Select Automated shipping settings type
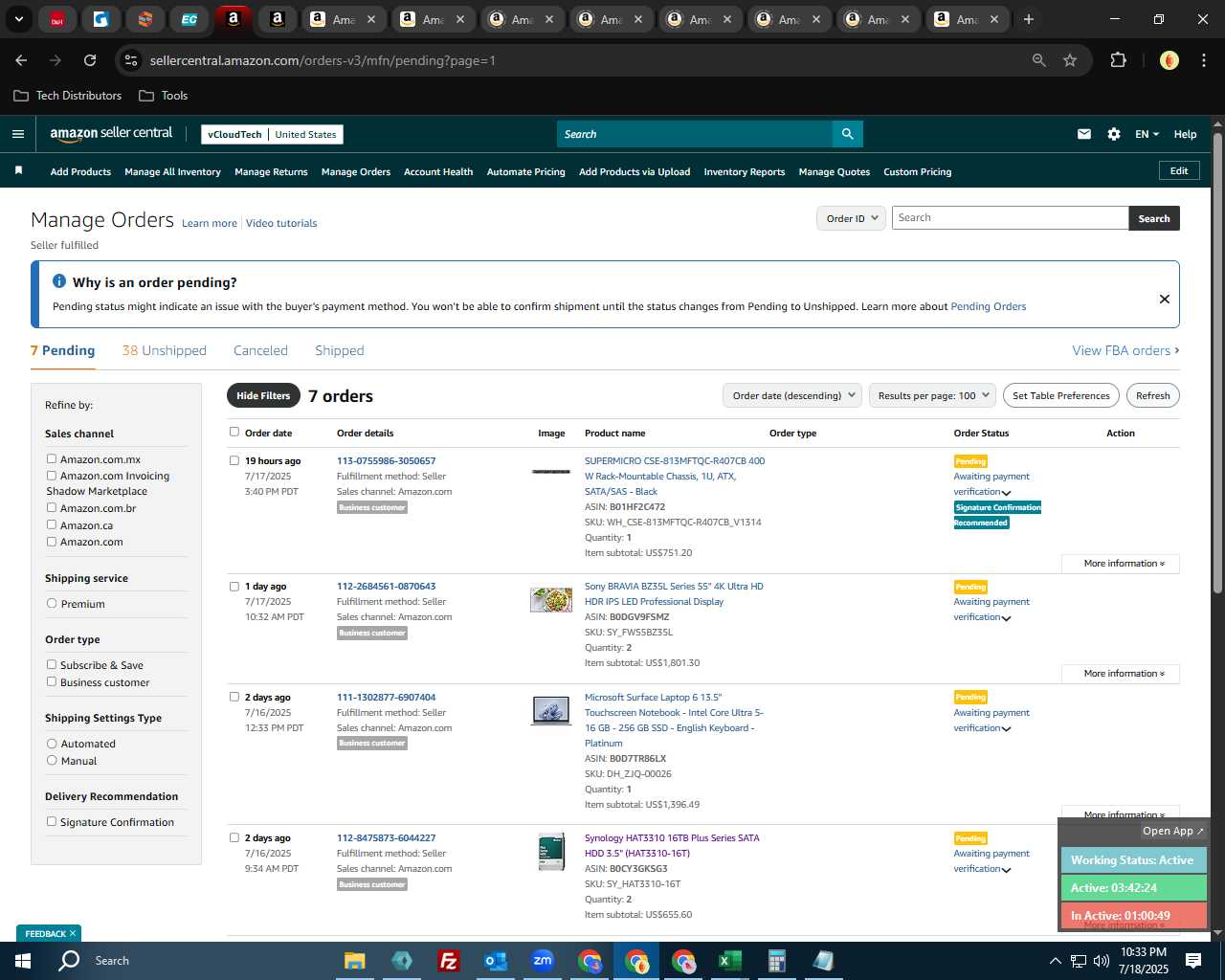The height and width of the screenshot is (980, 1225). click(x=52, y=744)
